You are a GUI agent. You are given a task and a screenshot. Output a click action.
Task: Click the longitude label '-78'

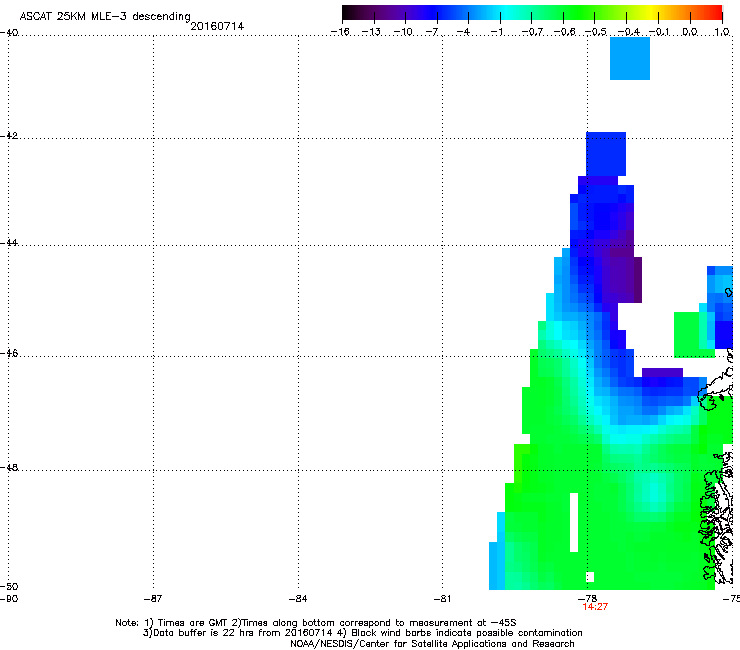coord(587,599)
